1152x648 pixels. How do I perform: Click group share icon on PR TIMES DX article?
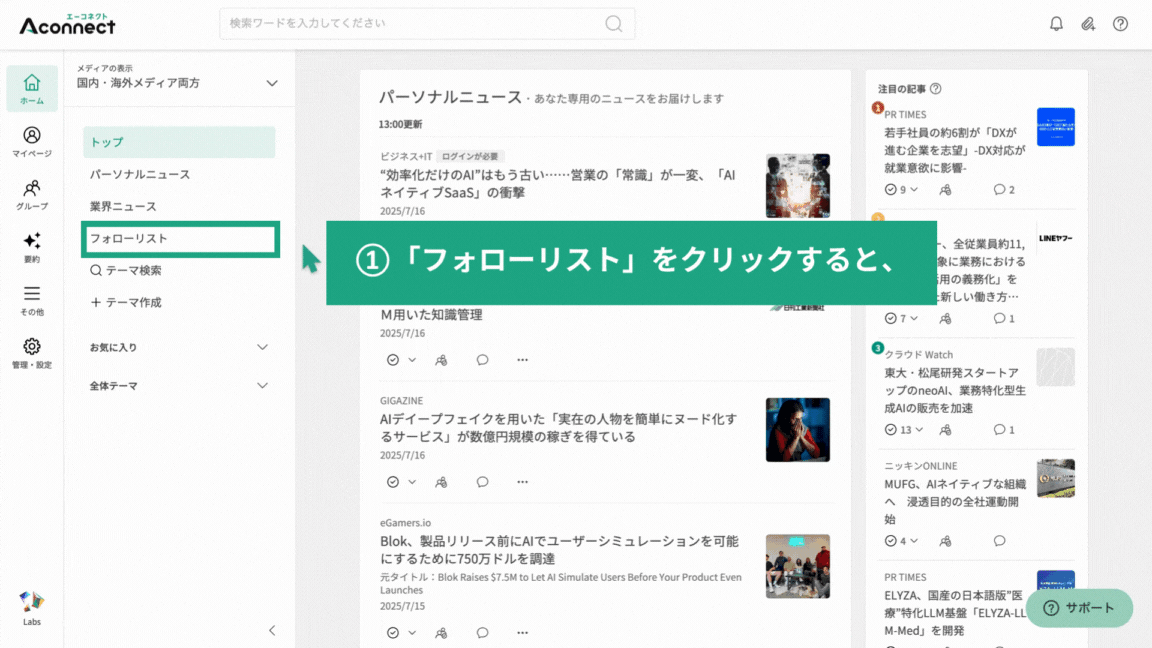[946, 190]
